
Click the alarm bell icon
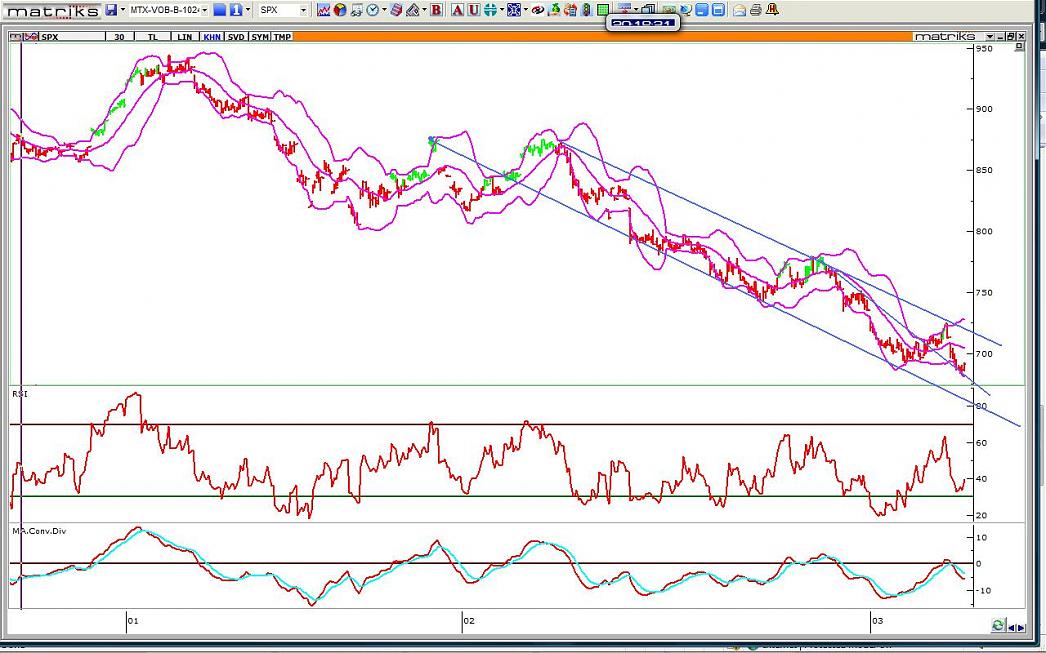pyautogui.click(x=772, y=10)
